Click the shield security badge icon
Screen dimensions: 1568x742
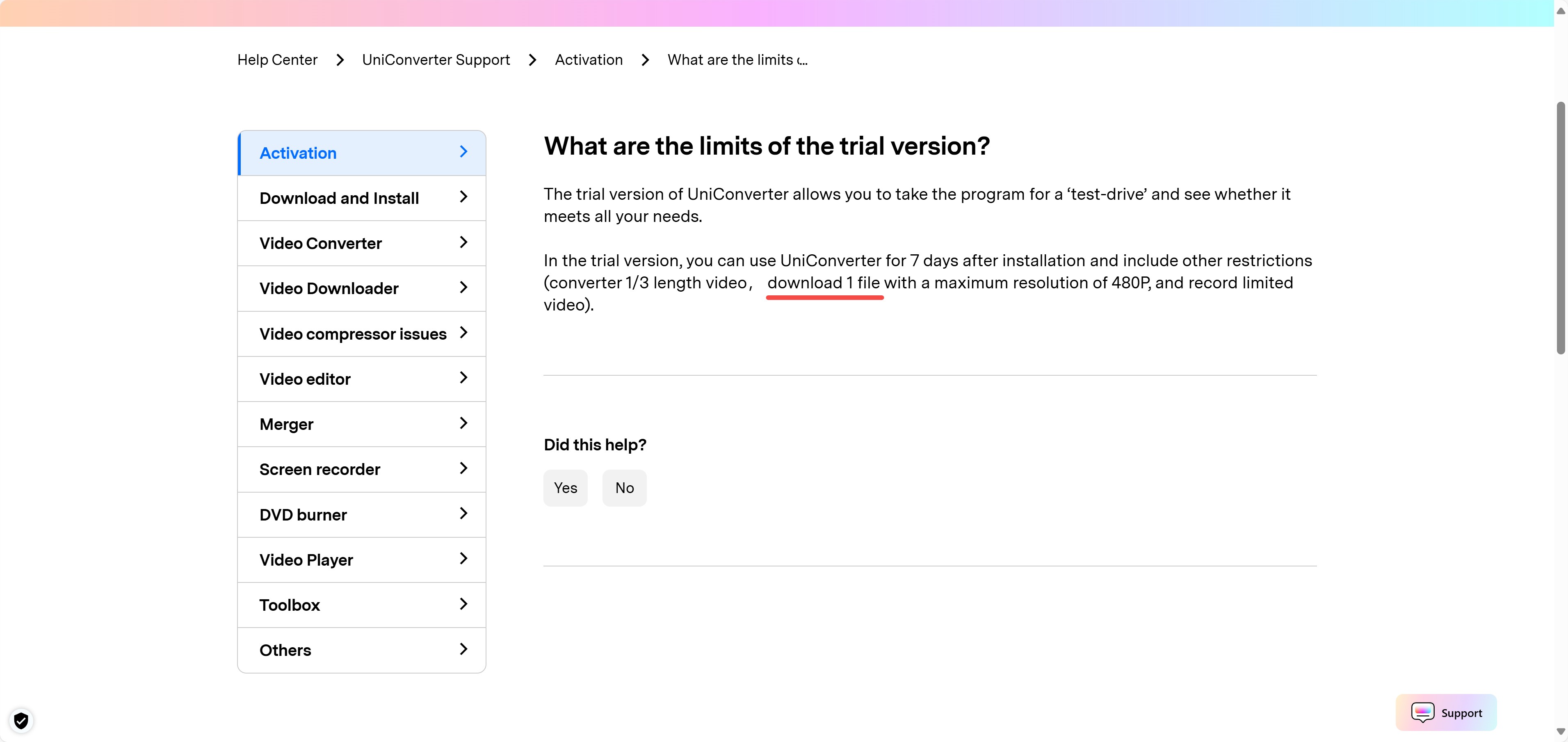[21, 721]
